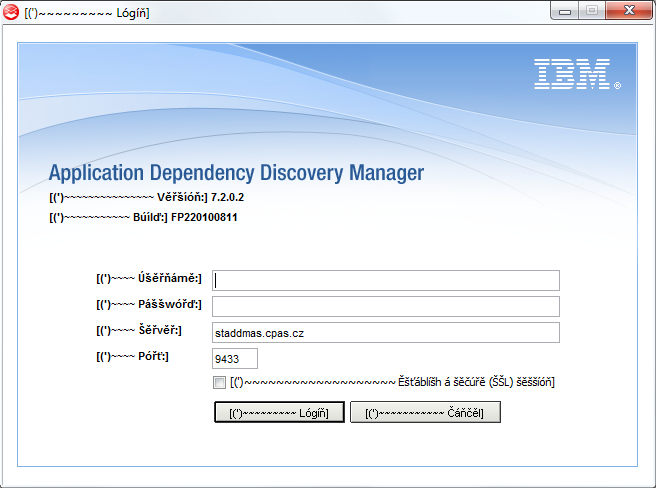
Task: Click the Port field showing 9433
Action: [235, 359]
